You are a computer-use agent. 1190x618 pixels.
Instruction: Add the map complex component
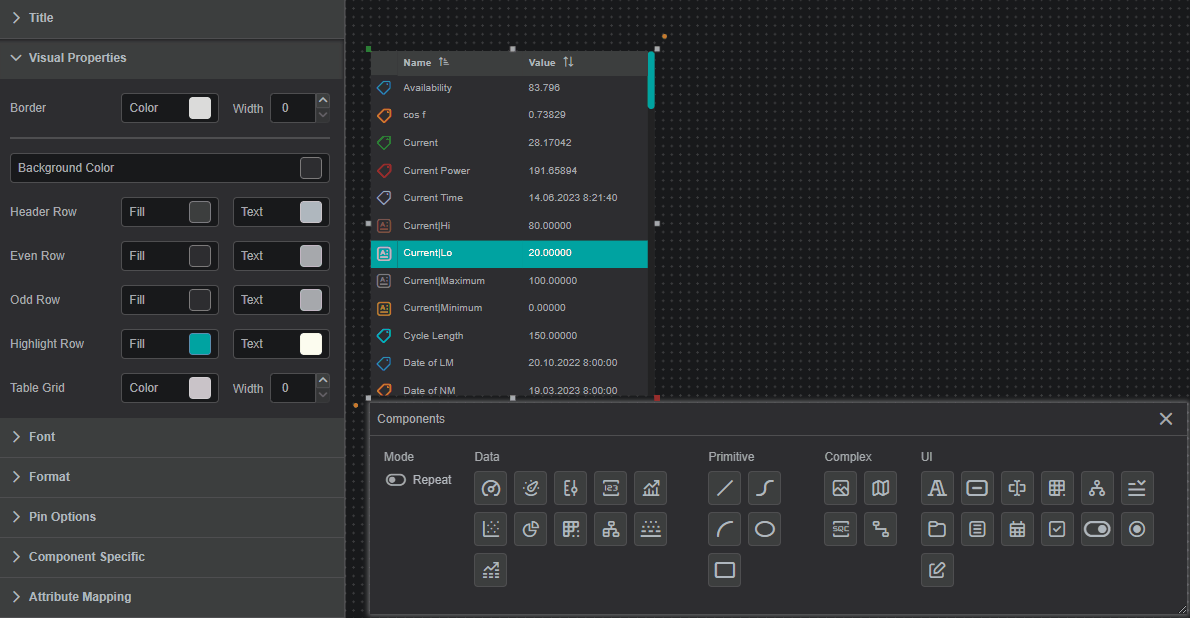click(x=880, y=488)
